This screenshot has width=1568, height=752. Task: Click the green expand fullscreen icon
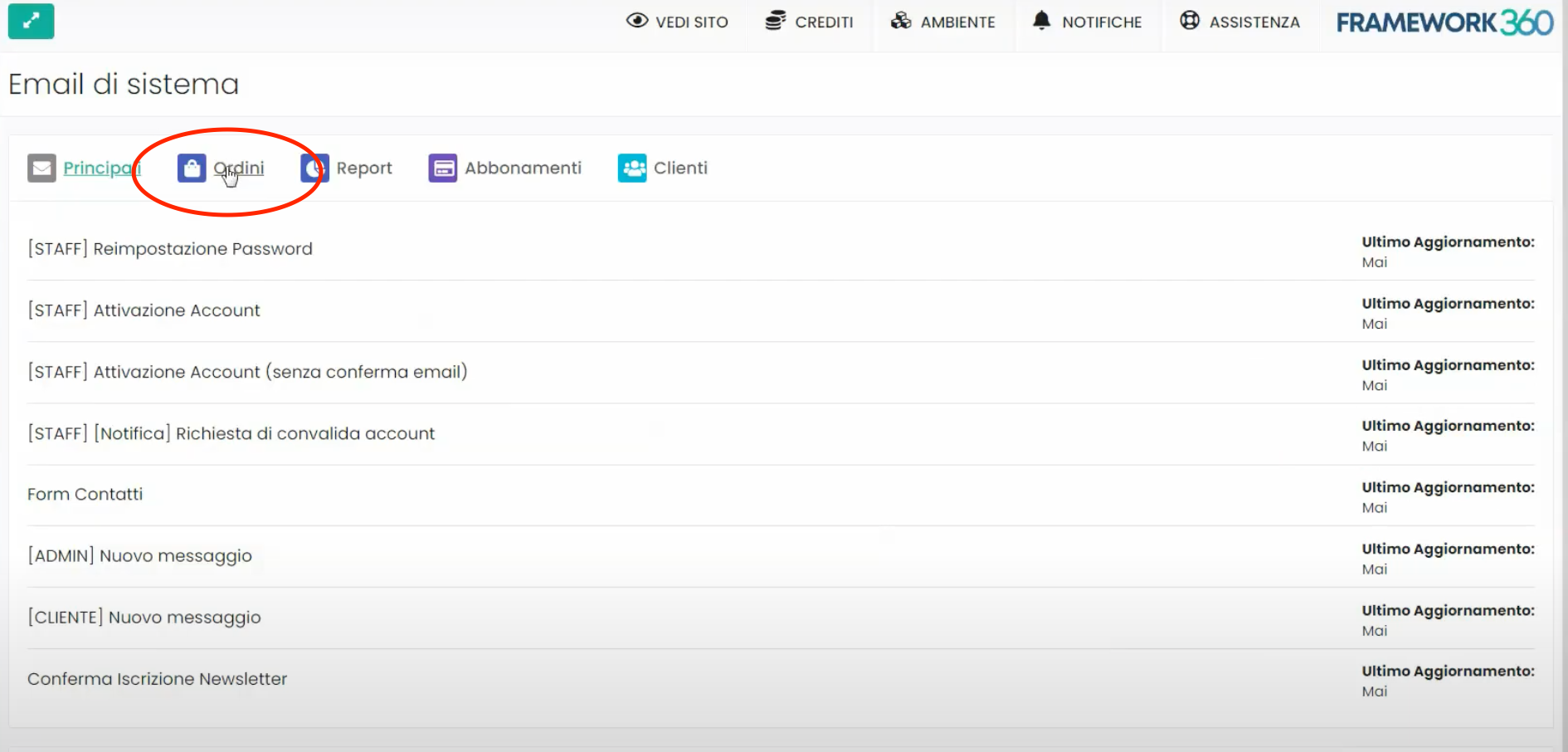coord(31,22)
